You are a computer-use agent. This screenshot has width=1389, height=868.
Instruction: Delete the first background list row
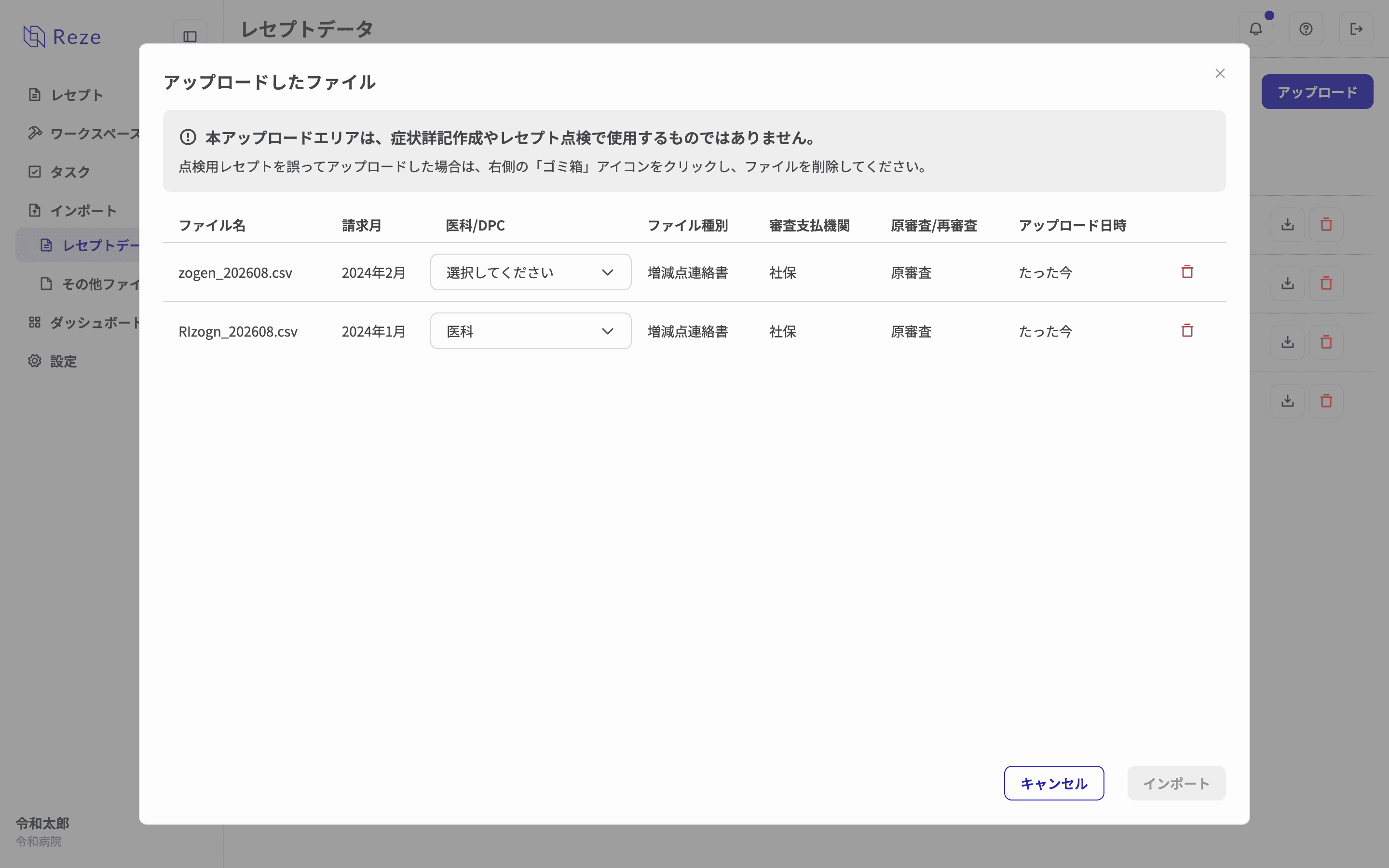point(1326,224)
